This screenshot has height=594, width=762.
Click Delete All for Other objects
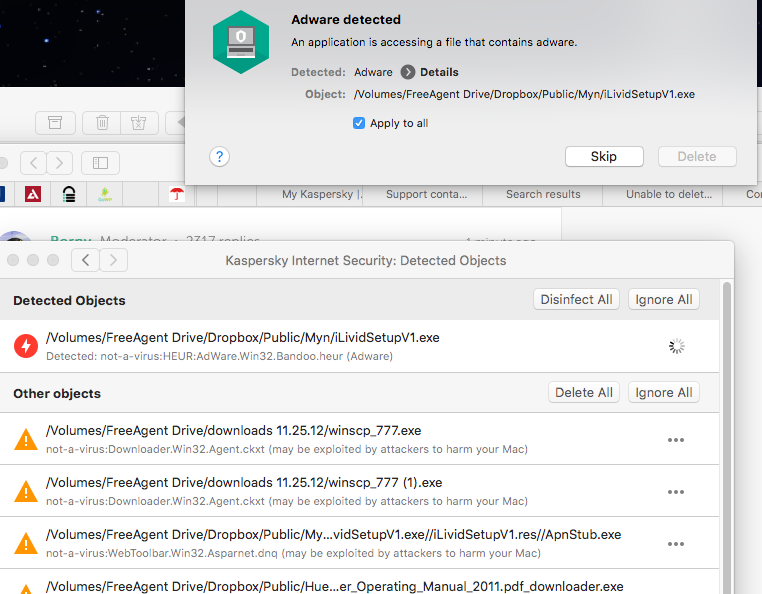[x=584, y=392]
